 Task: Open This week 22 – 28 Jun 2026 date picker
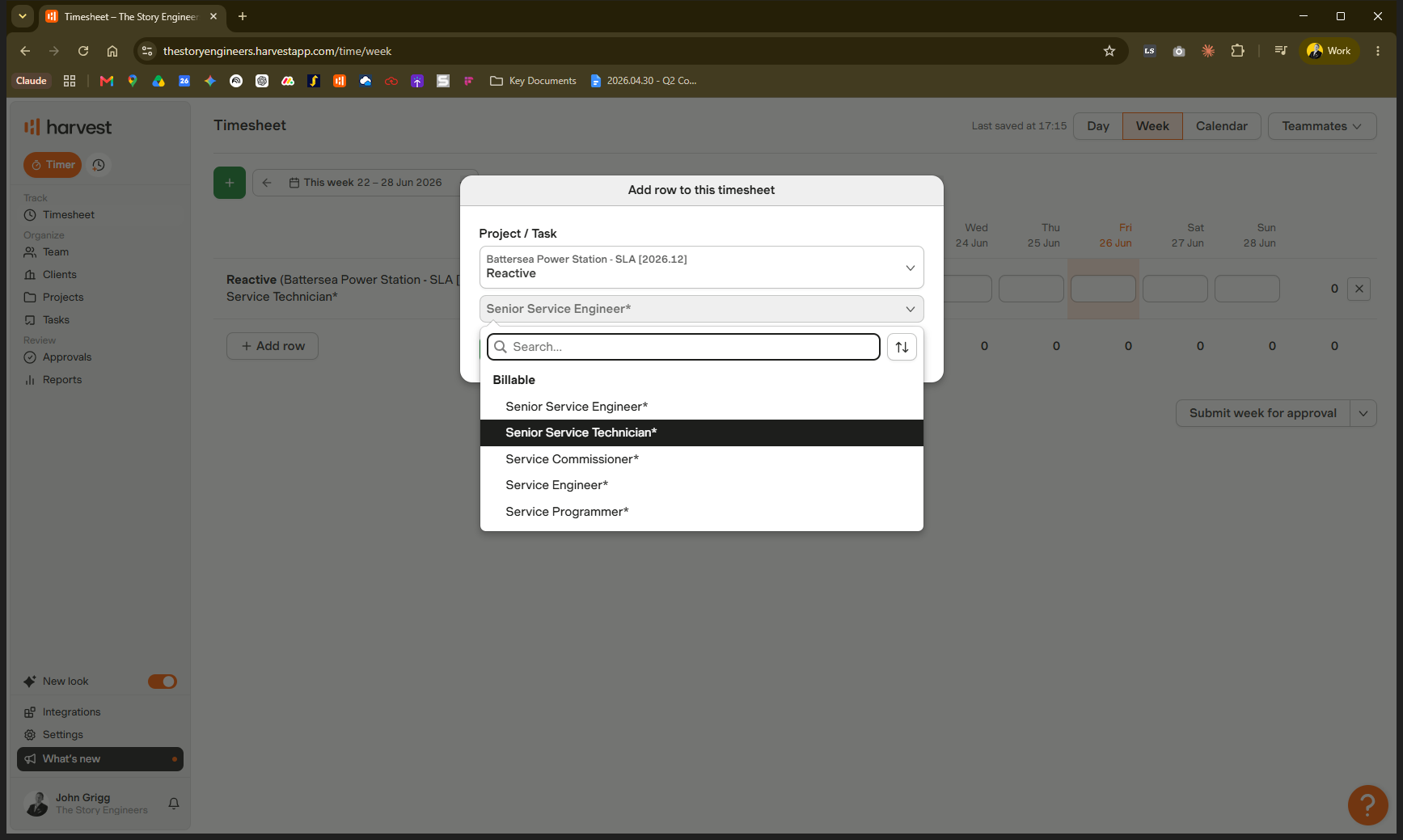coord(366,183)
